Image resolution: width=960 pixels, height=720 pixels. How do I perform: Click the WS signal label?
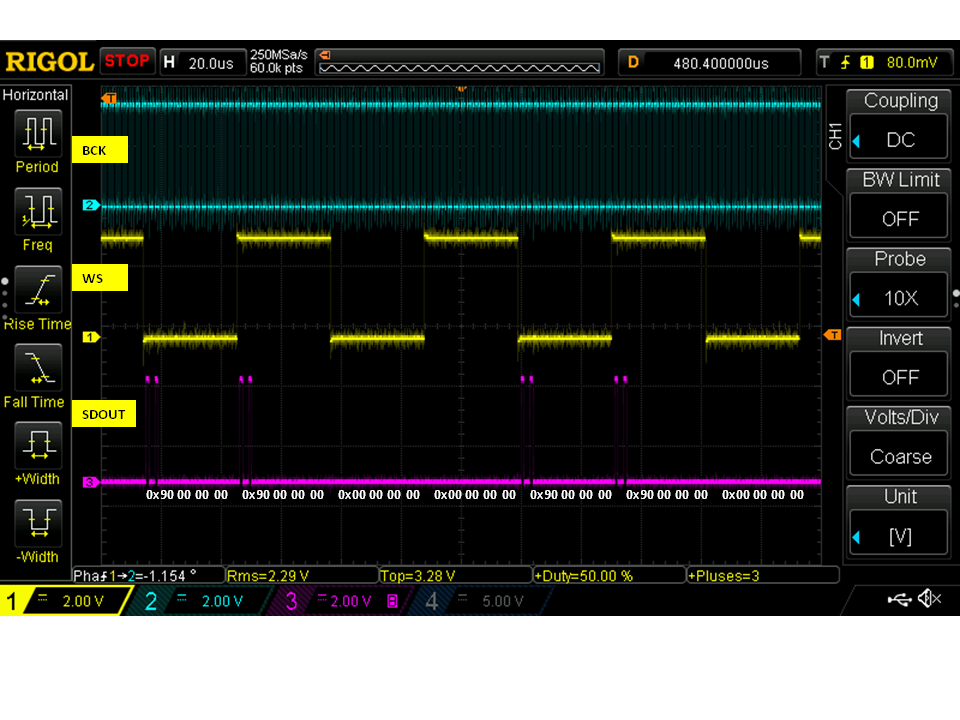point(100,278)
